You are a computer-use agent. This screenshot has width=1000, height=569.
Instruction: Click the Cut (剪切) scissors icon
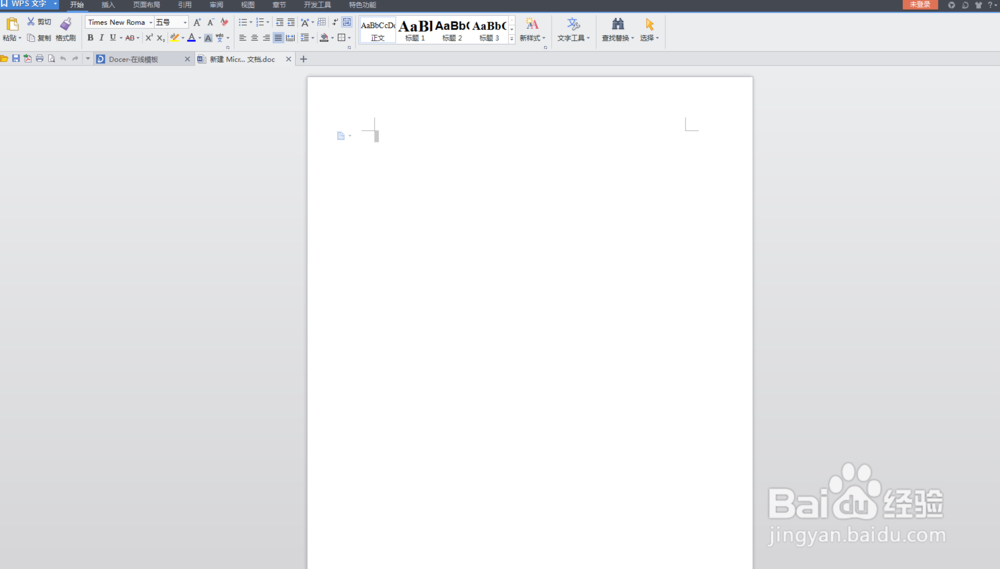pyautogui.click(x=31, y=22)
